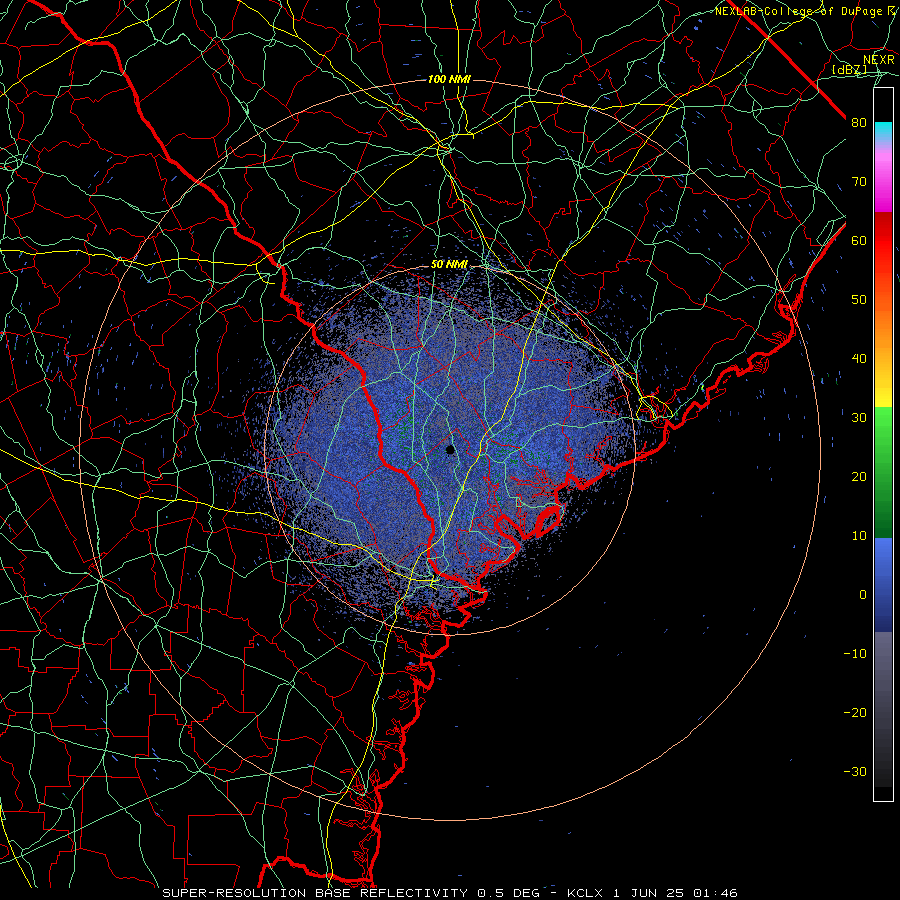Click the 'KCLX' station identifier in the caption
The height and width of the screenshot is (900, 900).
(x=585, y=893)
